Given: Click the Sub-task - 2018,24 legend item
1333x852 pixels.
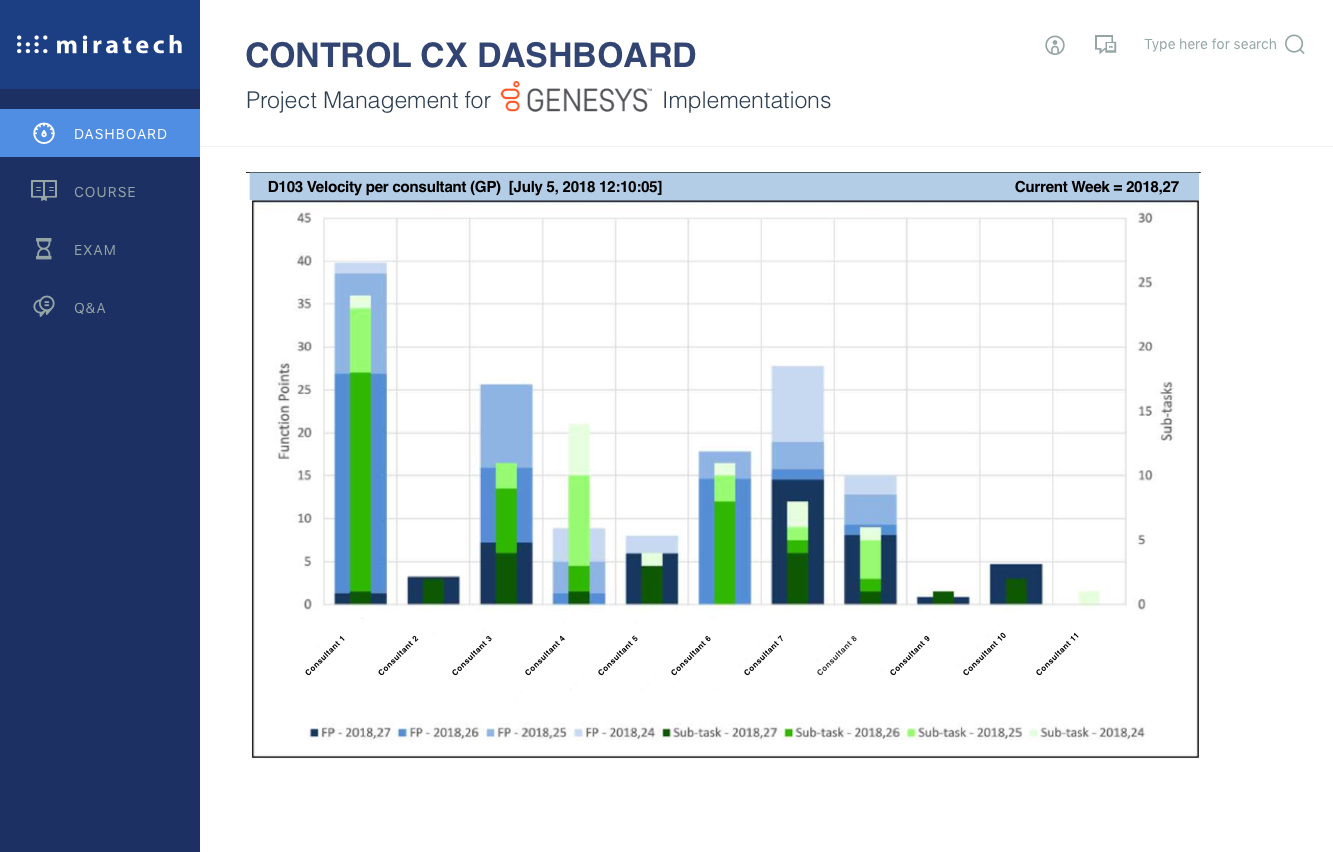Looking at the screenshot, I should 1087,733.
